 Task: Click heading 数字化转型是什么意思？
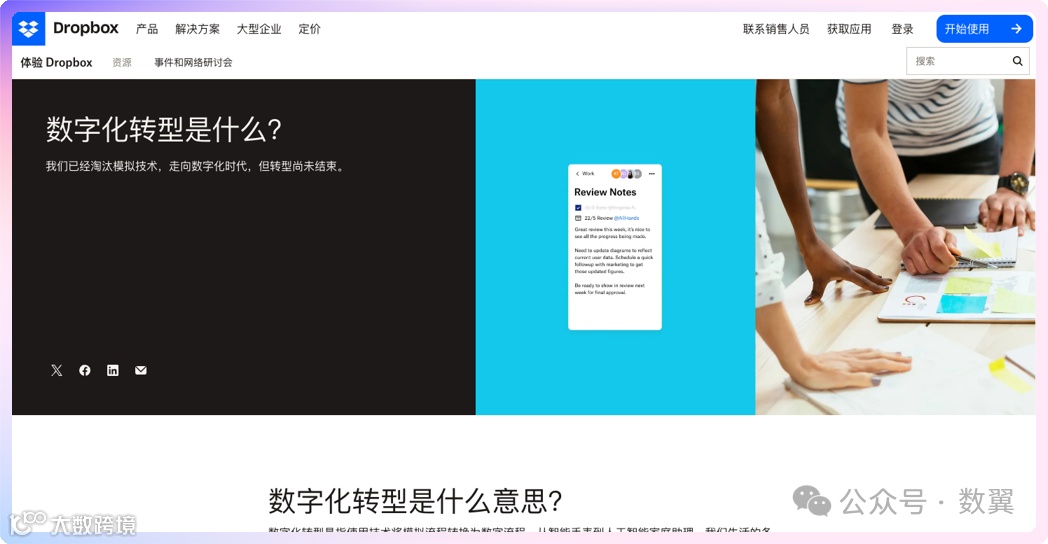tap(416, 501)
